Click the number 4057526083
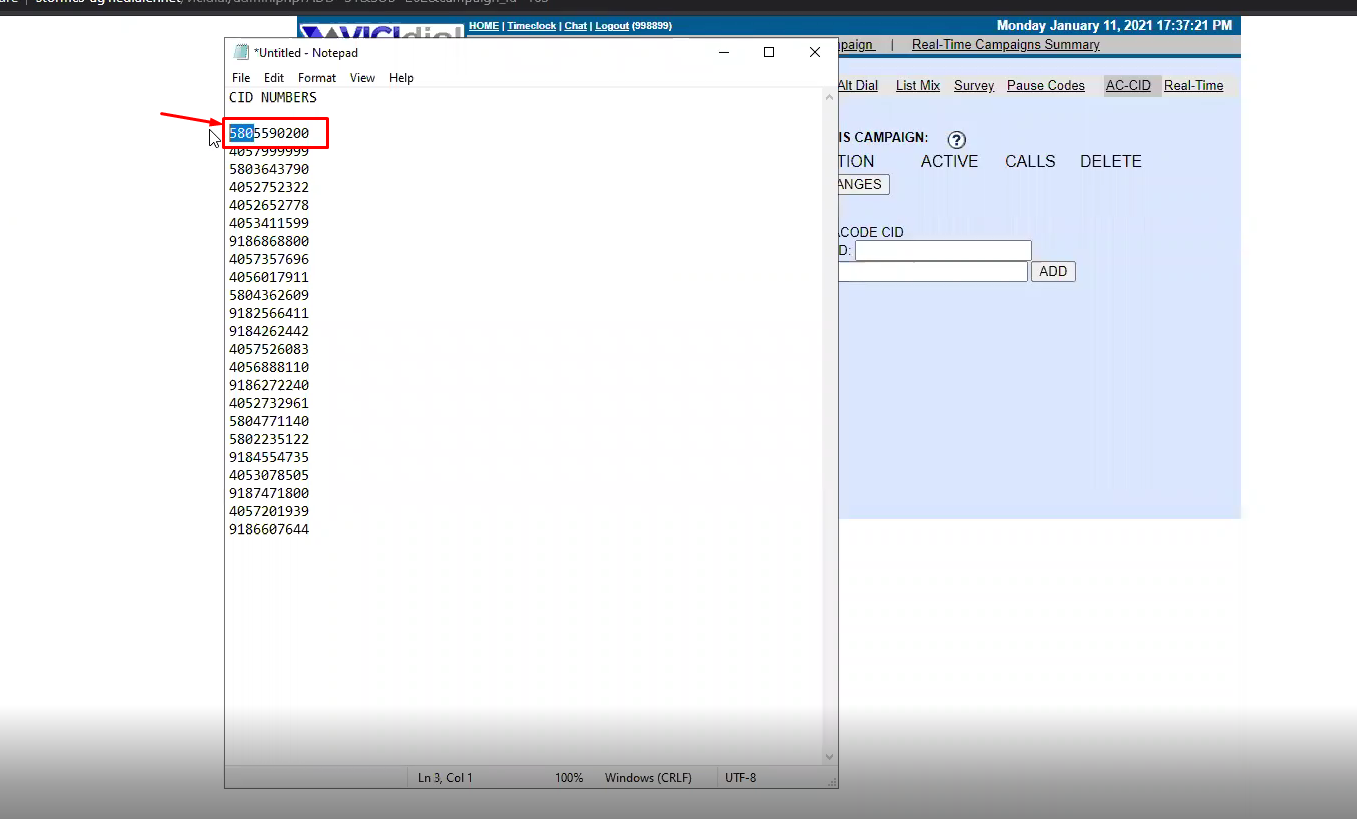Image resolution: width=1357 pixels, height=819 pixels. (x=269, y=349)
